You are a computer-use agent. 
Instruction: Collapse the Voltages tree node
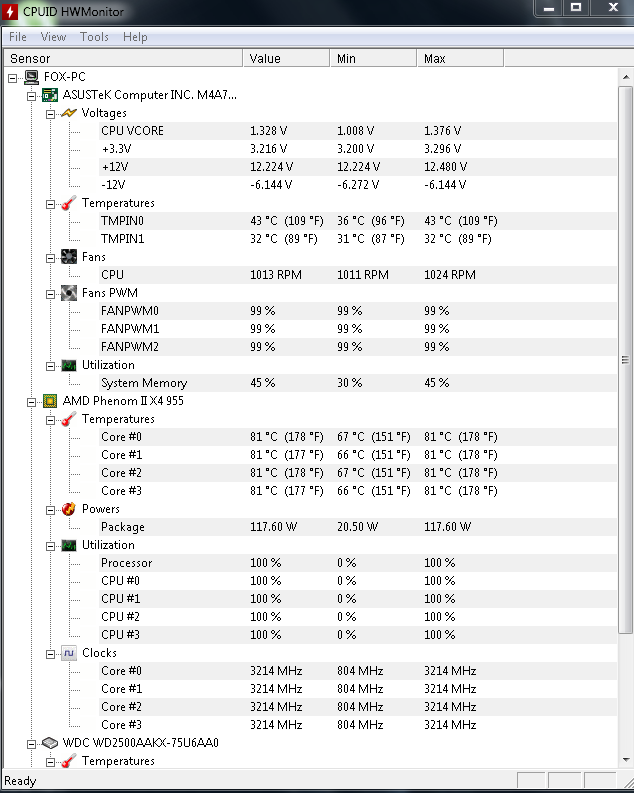pyautogui.click(x=50, y=113)
